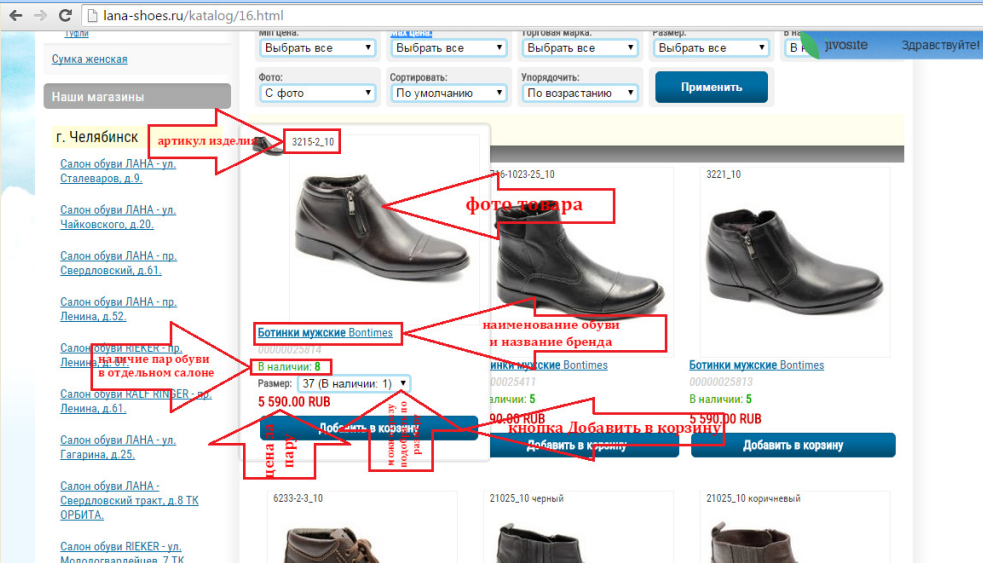Open RIEKER store link ул. Молодогвардейцев

click(x=122, y=552)
